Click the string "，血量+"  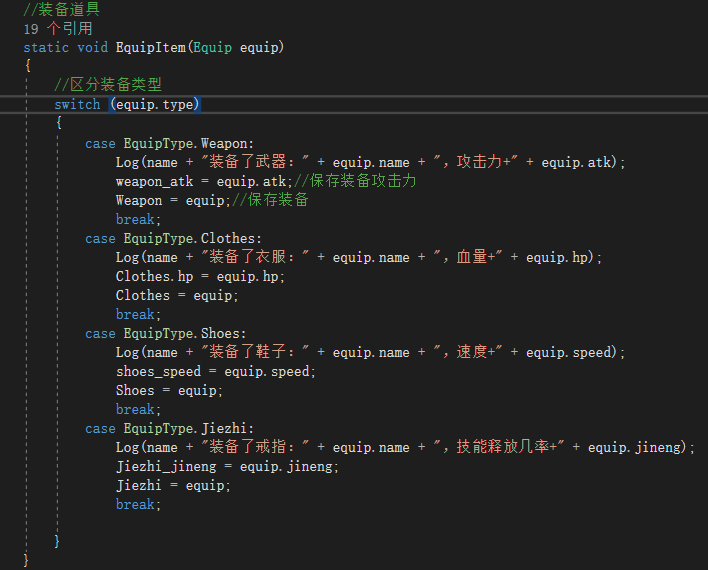[468, 257]
